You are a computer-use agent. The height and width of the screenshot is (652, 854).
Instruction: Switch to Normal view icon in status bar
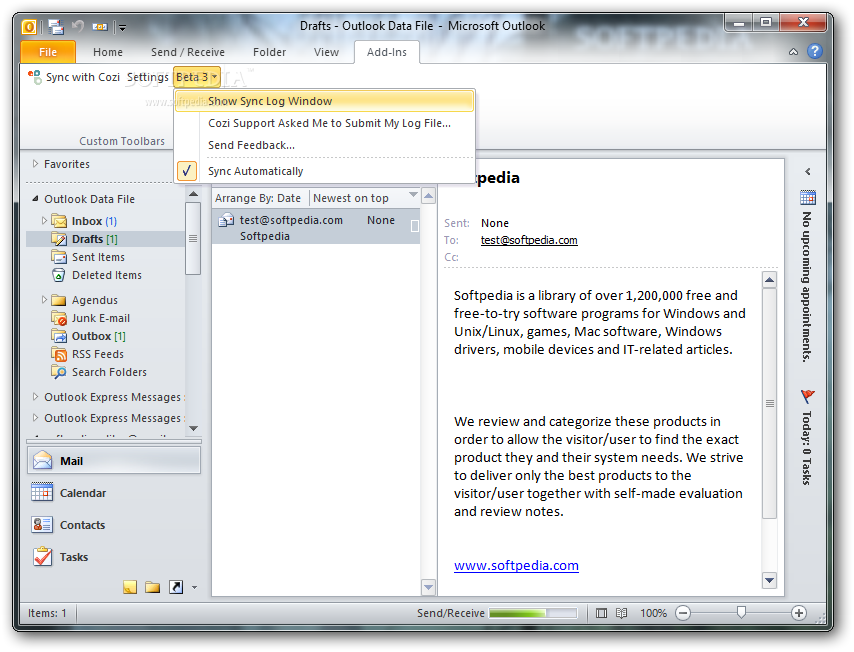(x=601, y=613)
